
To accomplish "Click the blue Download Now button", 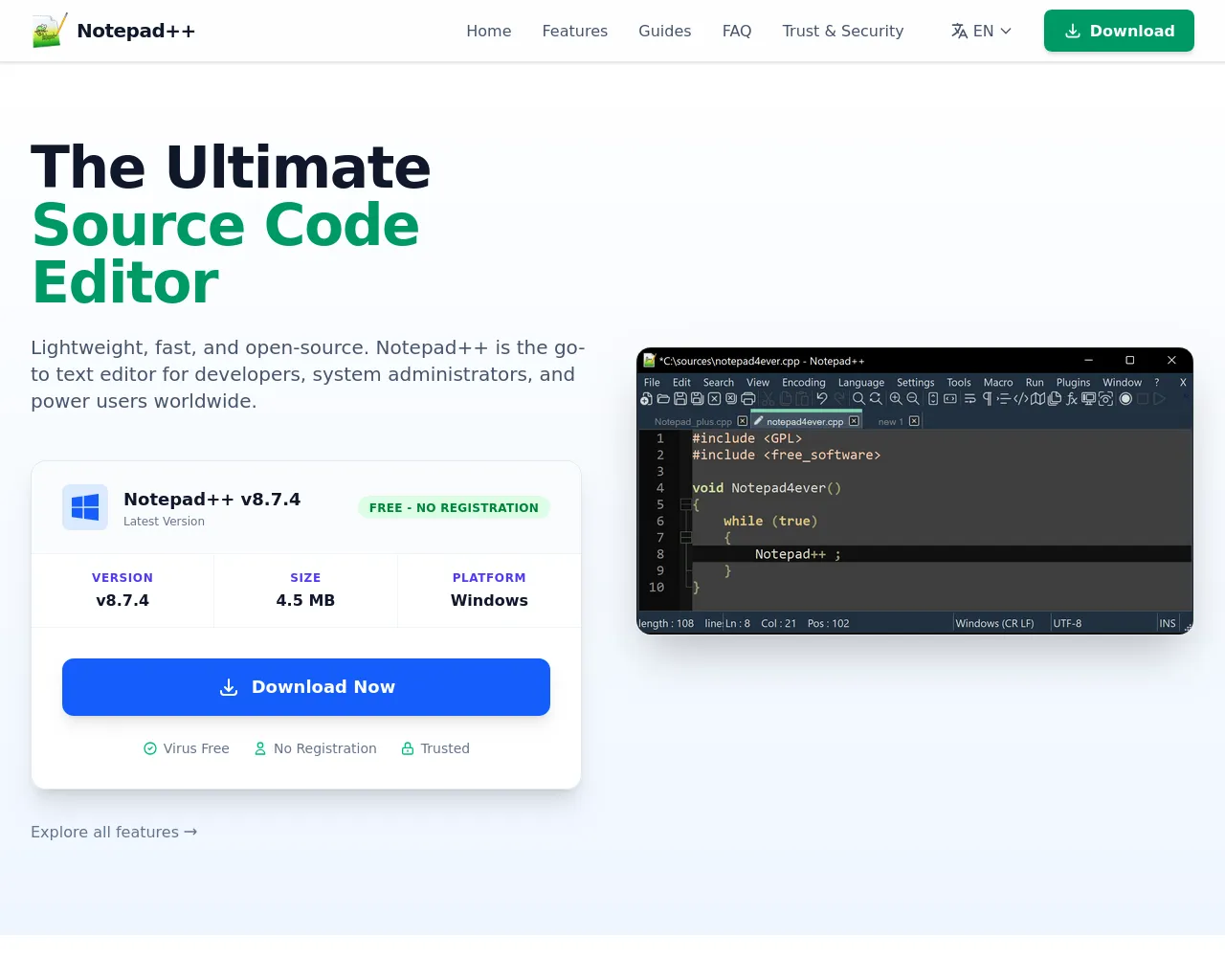I will pyautogui.click(x=306, y=687).
